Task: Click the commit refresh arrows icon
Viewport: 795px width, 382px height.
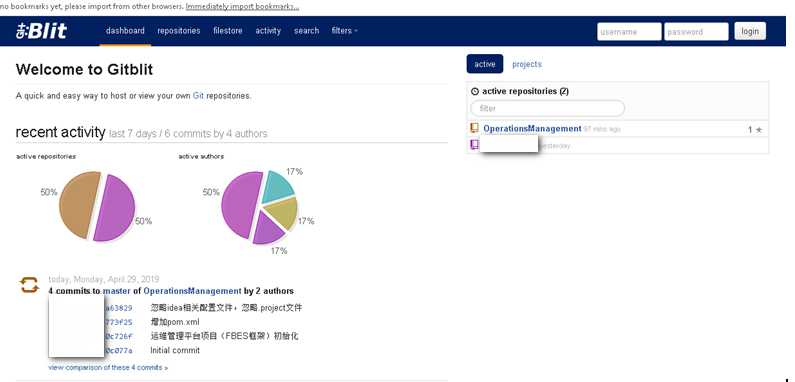Action: coord(29,285)
